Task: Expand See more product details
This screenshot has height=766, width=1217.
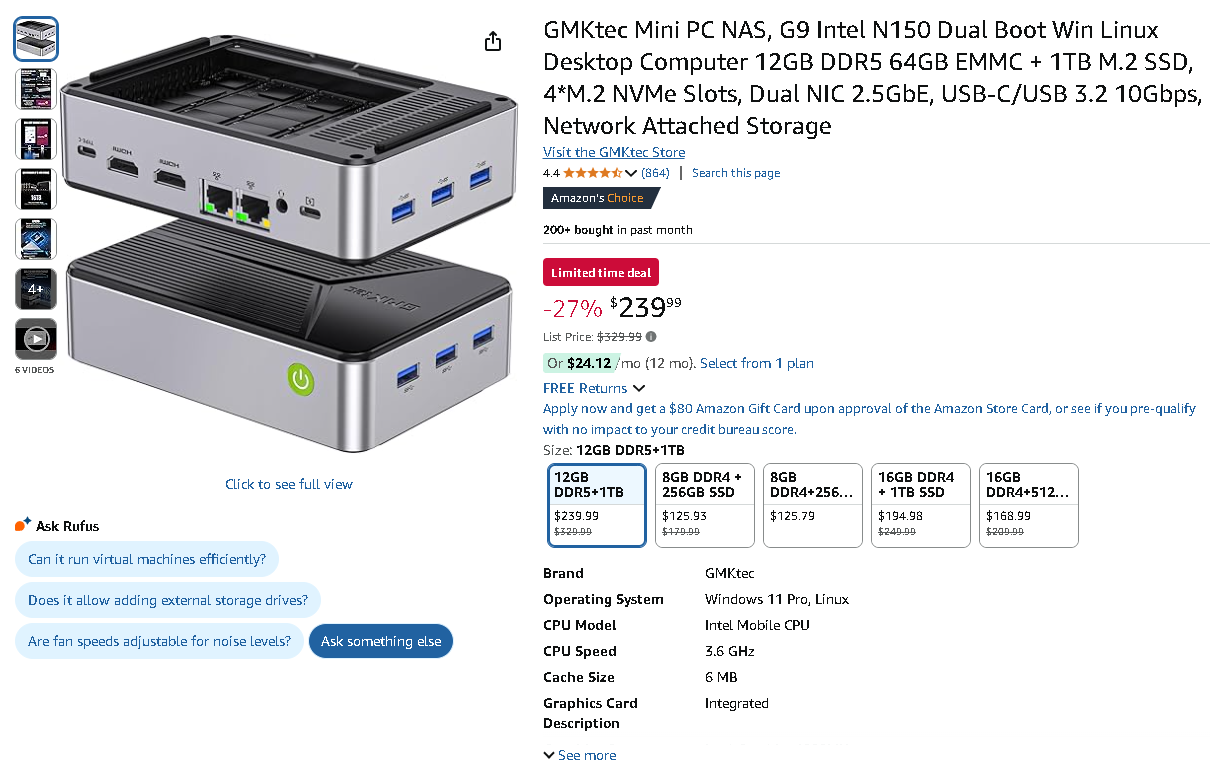Action: 580,755
